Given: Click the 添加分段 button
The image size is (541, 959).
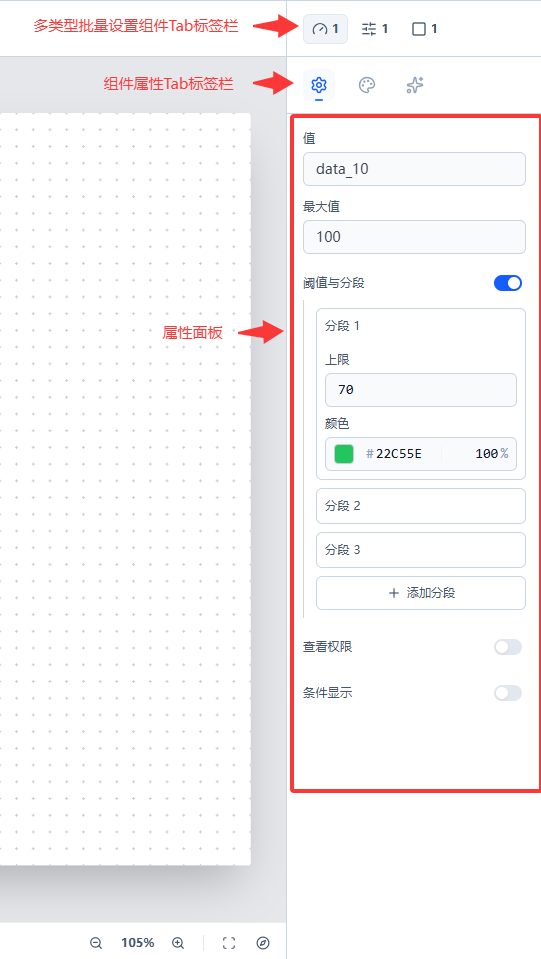Looking at the screenshot, I should point(421,593).
